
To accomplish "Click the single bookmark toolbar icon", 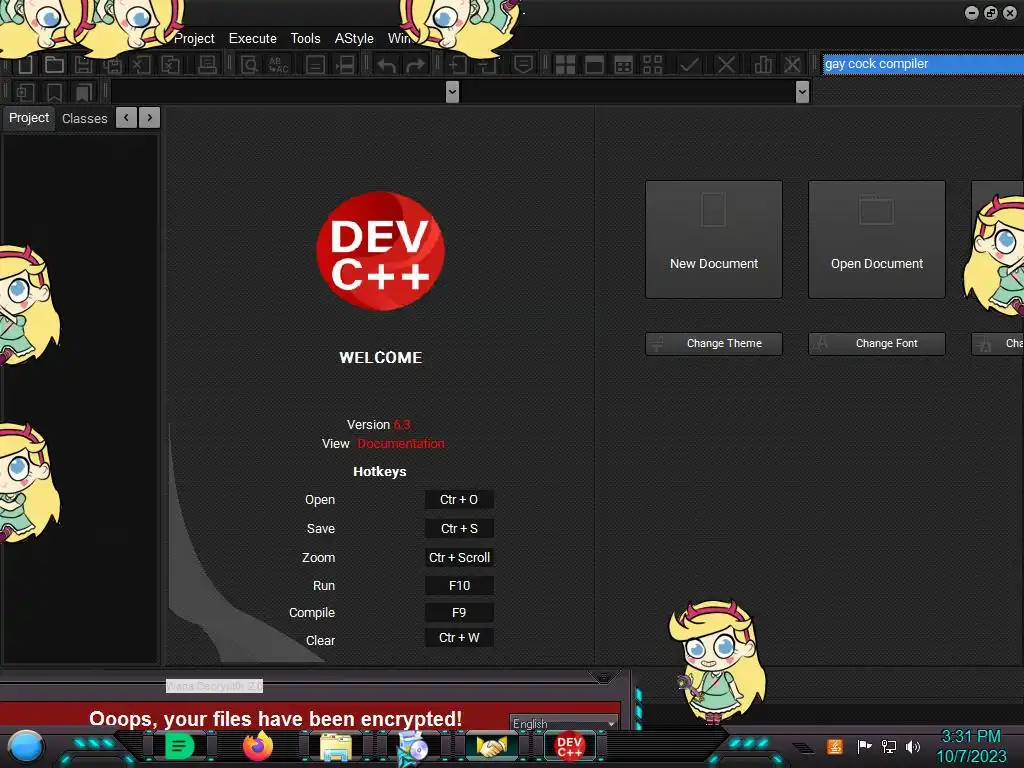I will pyautogui.click(x=54, y=92).
